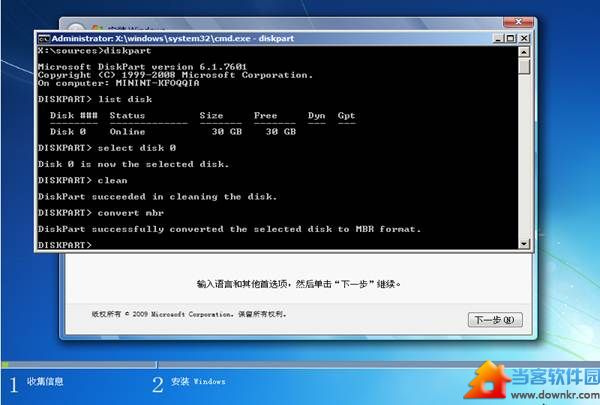This screenshot has width=600, height=405.
Task: Click the 2009 Microsoft Corporation copyright text
Action: 189,314
